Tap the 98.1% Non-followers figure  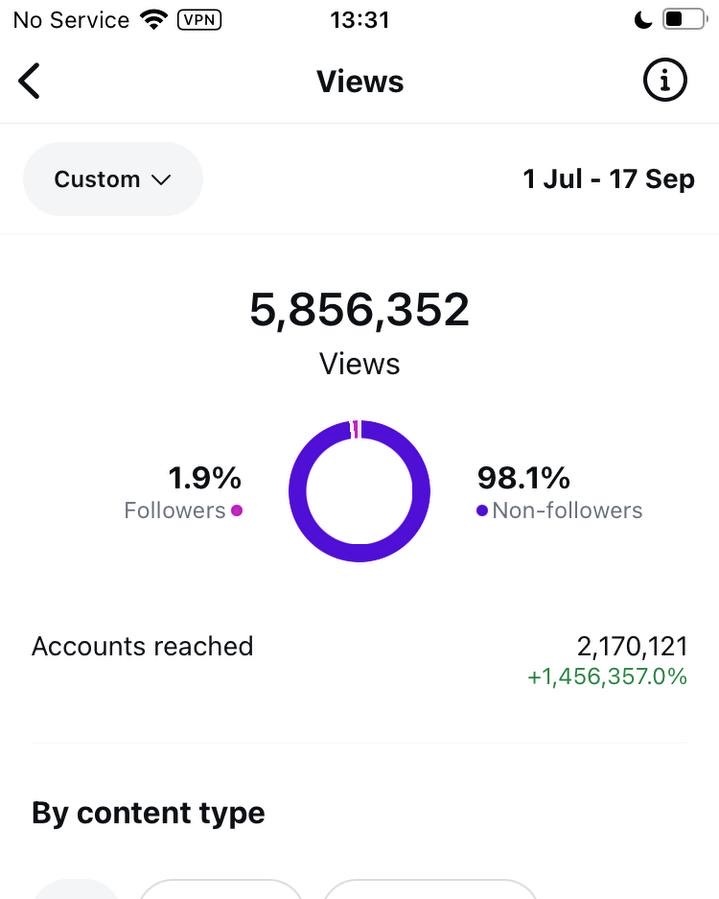524,478
